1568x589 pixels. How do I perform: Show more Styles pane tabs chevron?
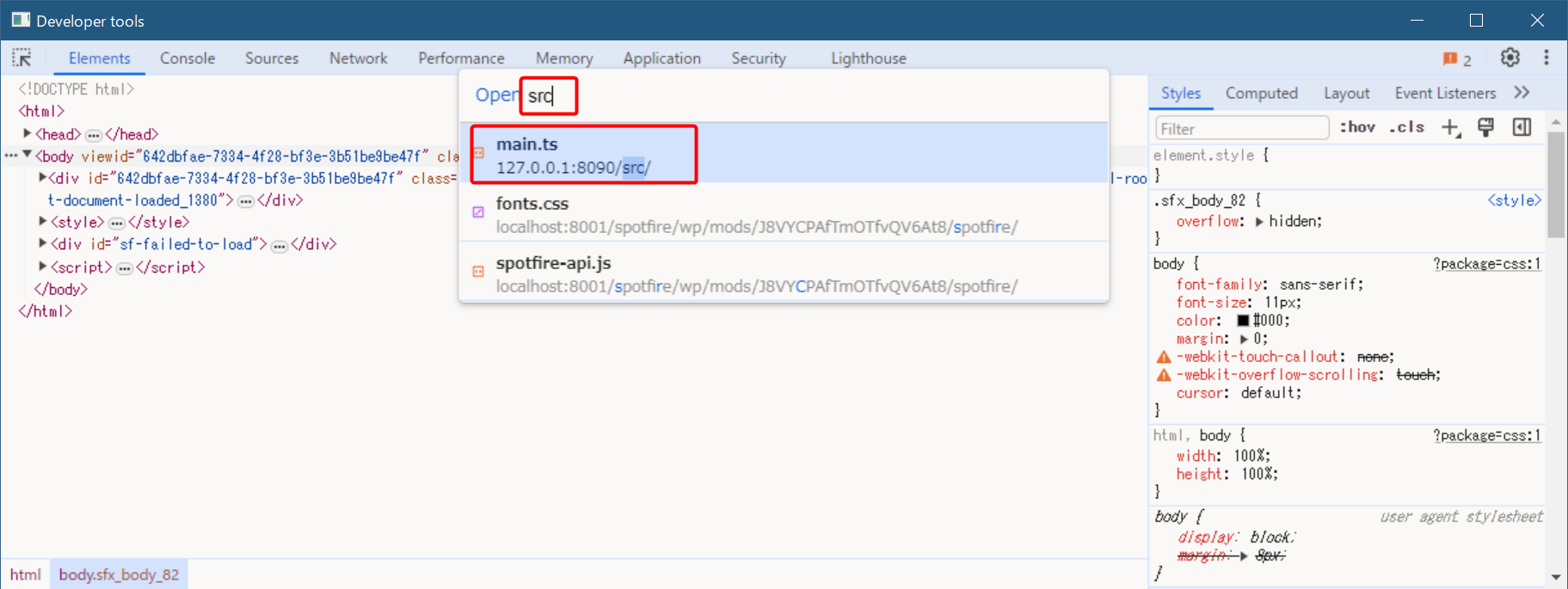click(x=1522, y=92)
